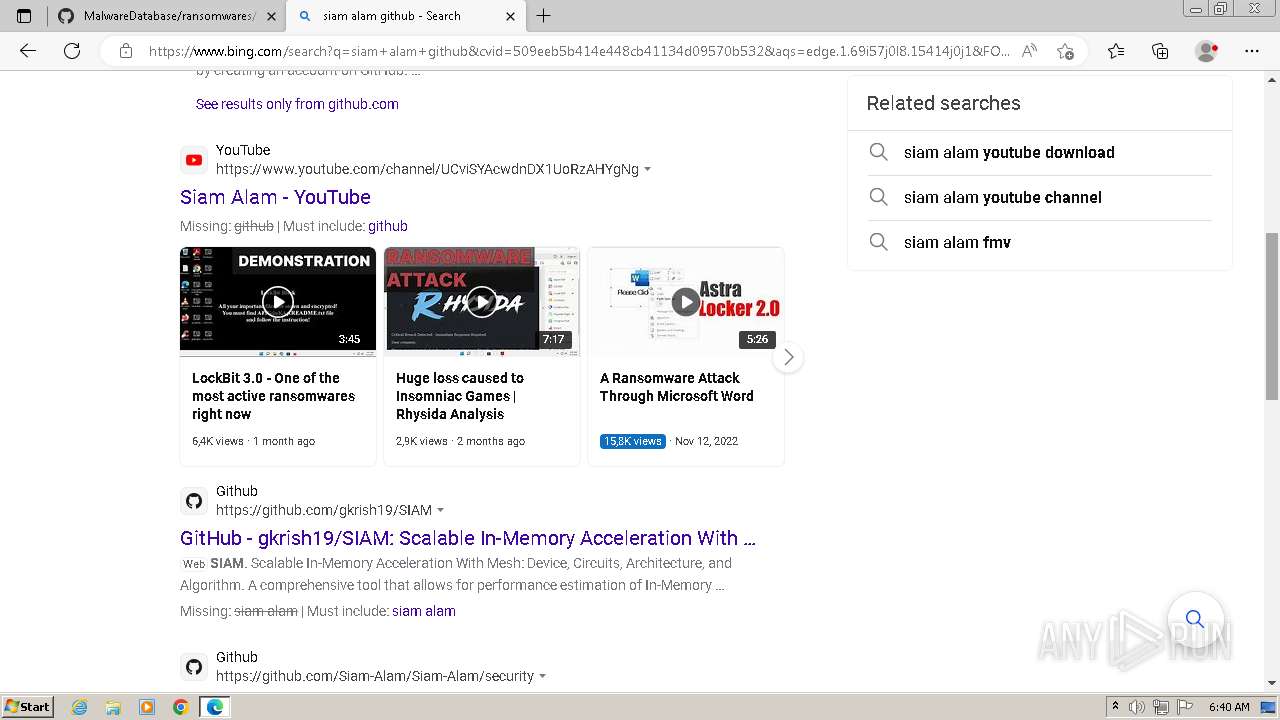The height and width of the screenshot is (720, 1280).
Task: Play the LockBit 3.0 demonstration video
Action: point(278,301)
